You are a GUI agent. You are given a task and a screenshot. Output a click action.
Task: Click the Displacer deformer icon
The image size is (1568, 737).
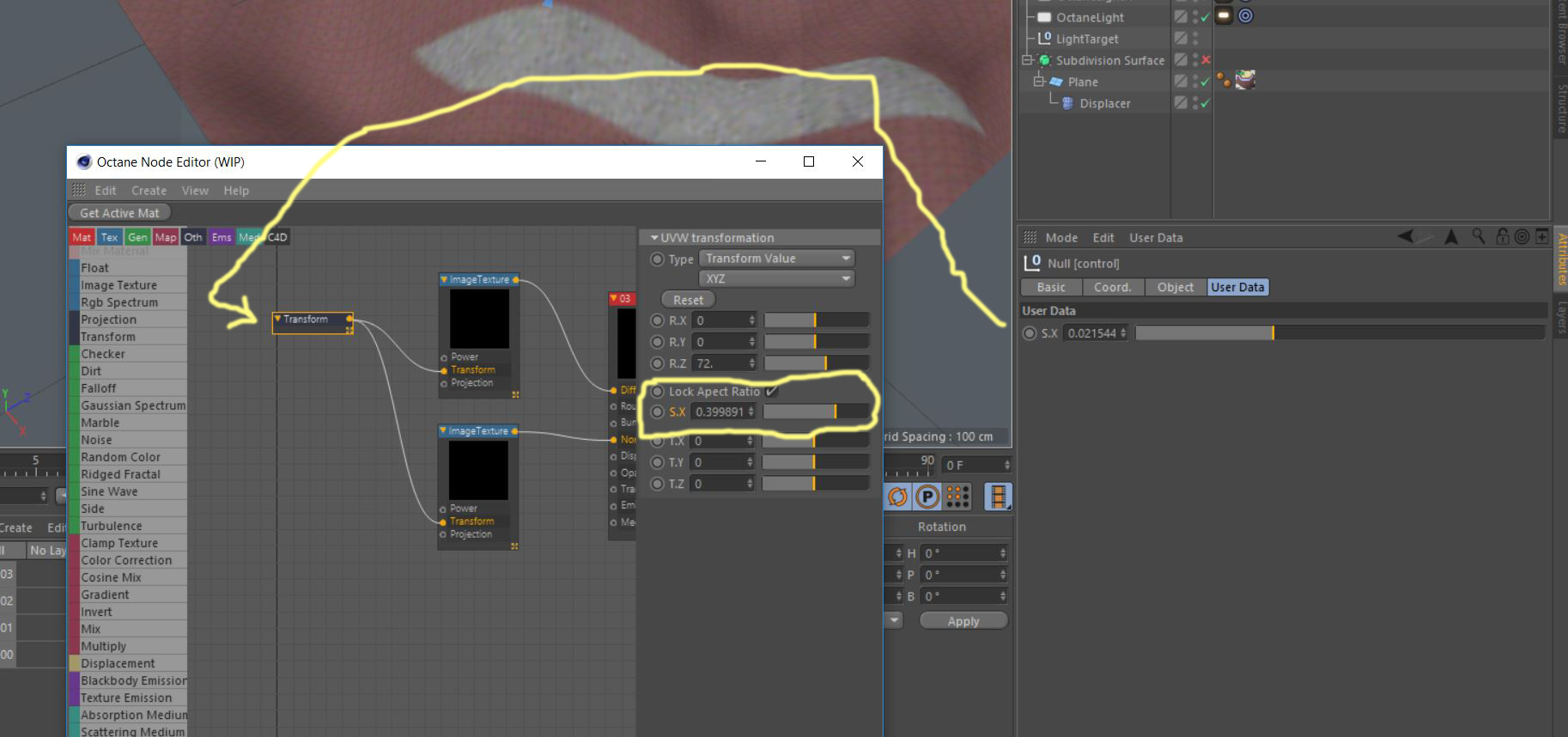coord(1068,103)
